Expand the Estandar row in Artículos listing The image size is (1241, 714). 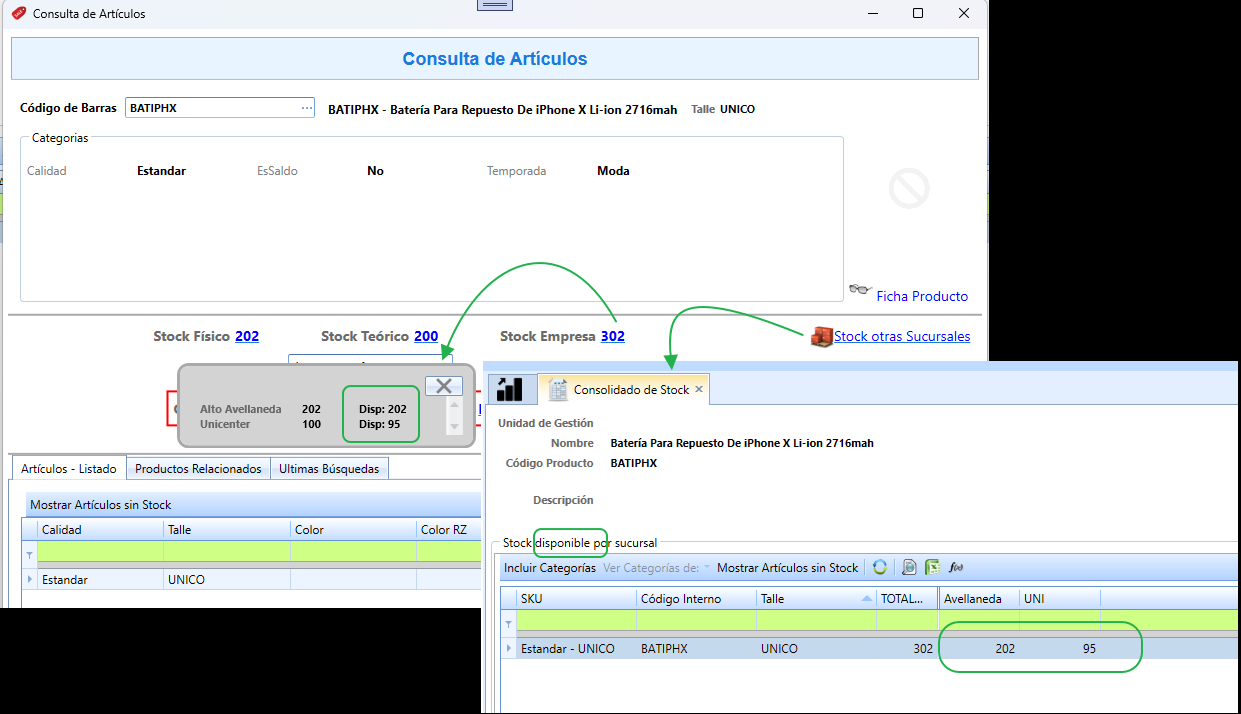(x=29, y=579)
